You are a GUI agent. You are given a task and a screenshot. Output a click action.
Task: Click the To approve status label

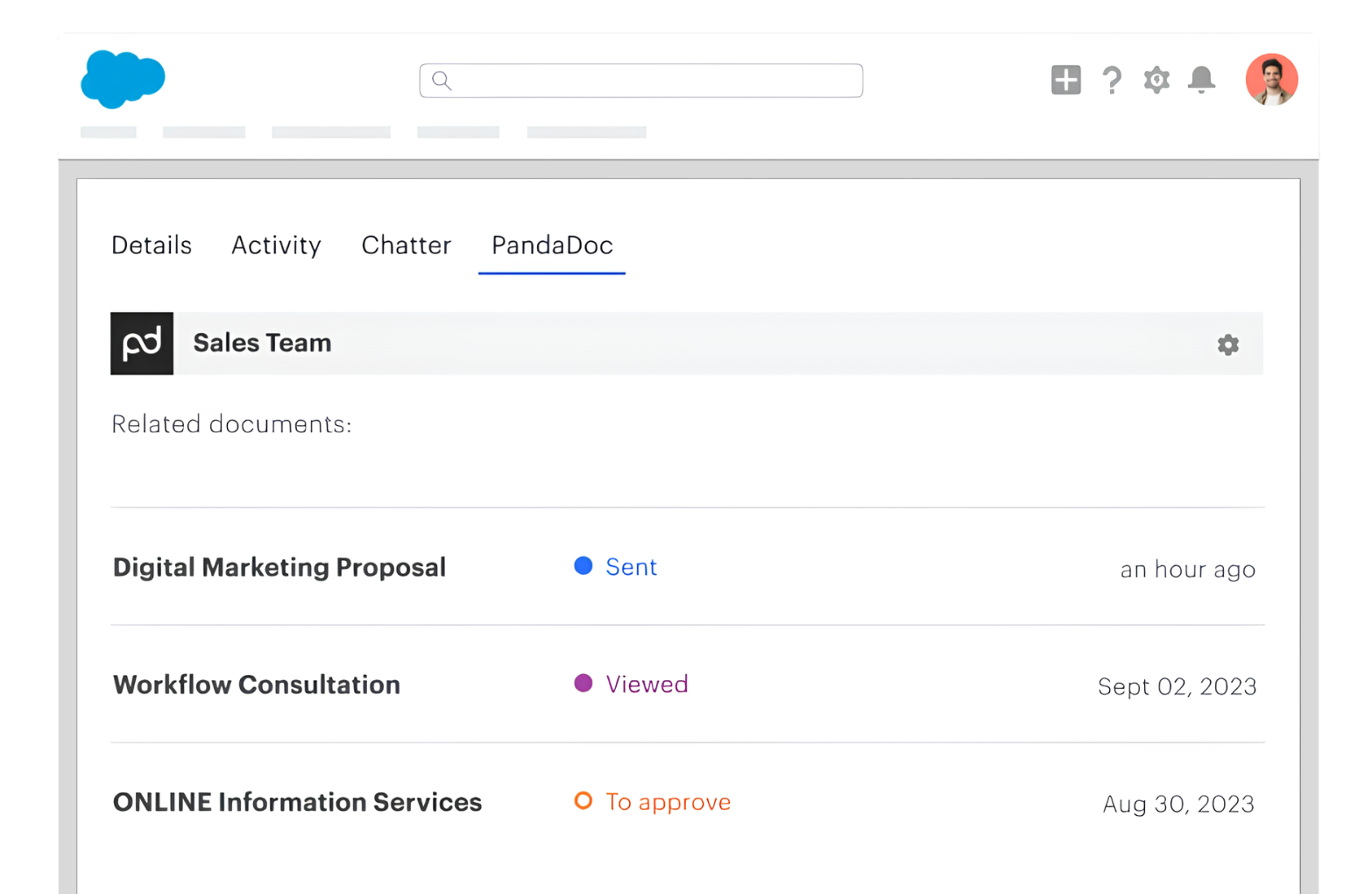click(668, 802)
